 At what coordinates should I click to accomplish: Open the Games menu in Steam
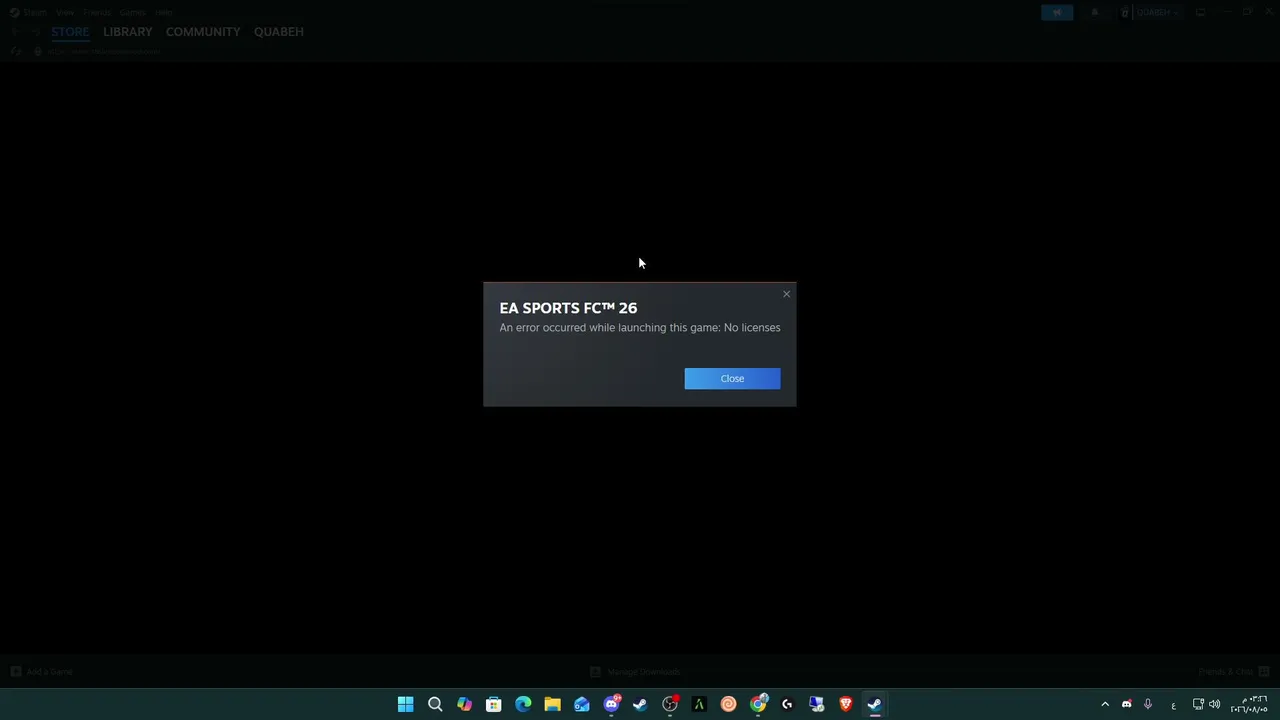tap(132, 12)
